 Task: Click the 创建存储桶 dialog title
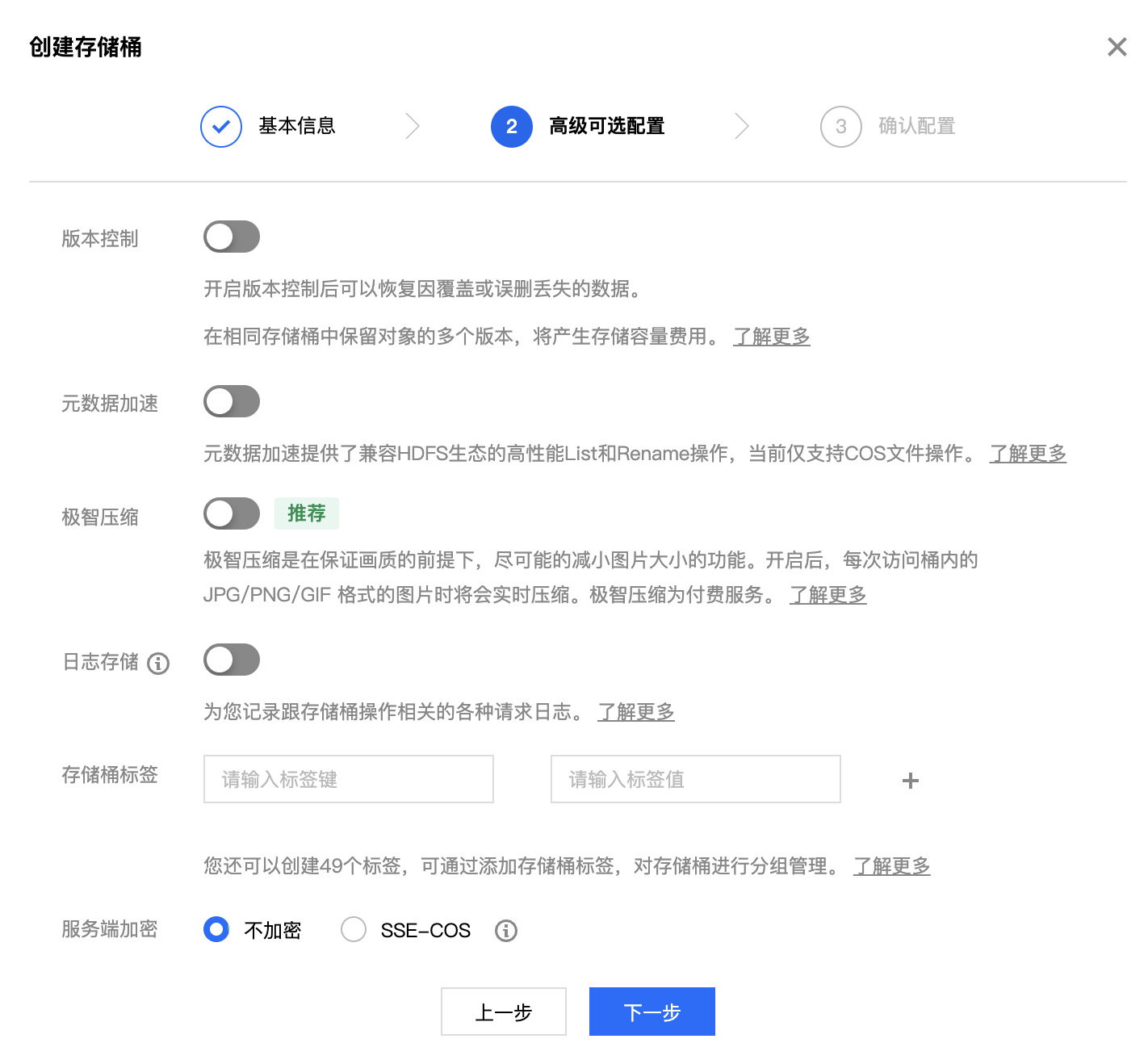(x=86, y=47)
